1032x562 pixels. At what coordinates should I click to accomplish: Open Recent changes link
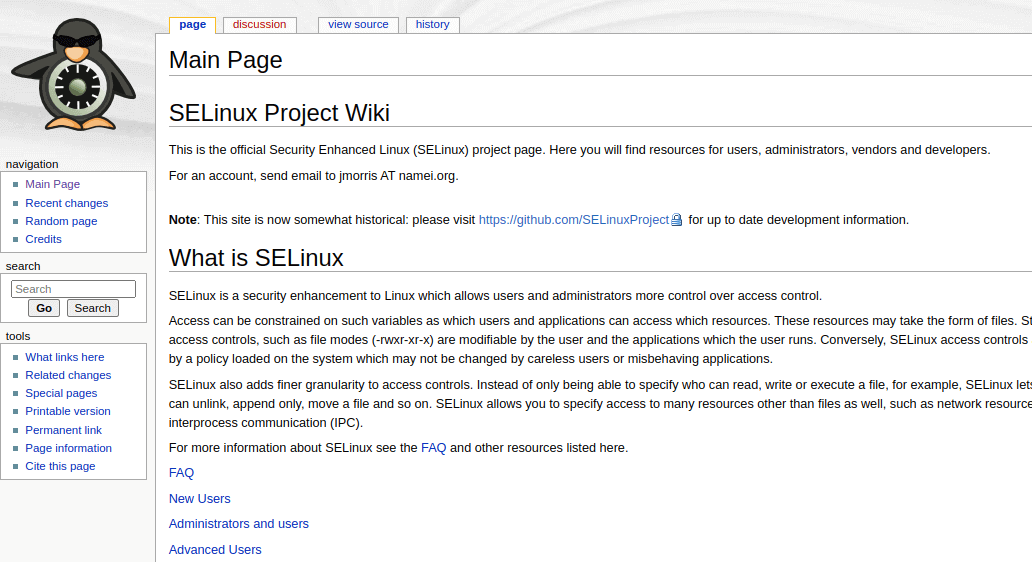click(x=66, y=203)
